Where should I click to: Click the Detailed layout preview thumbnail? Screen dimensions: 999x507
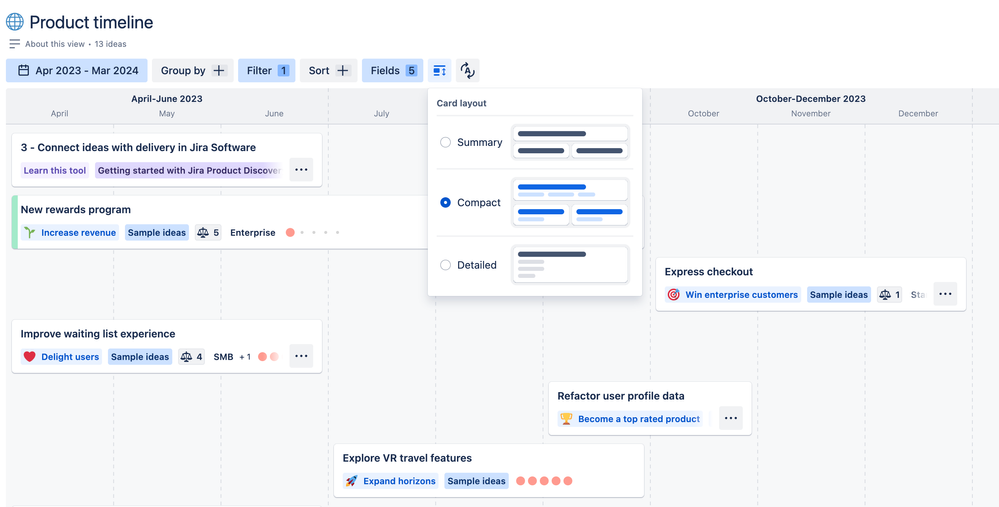[571, 265]
